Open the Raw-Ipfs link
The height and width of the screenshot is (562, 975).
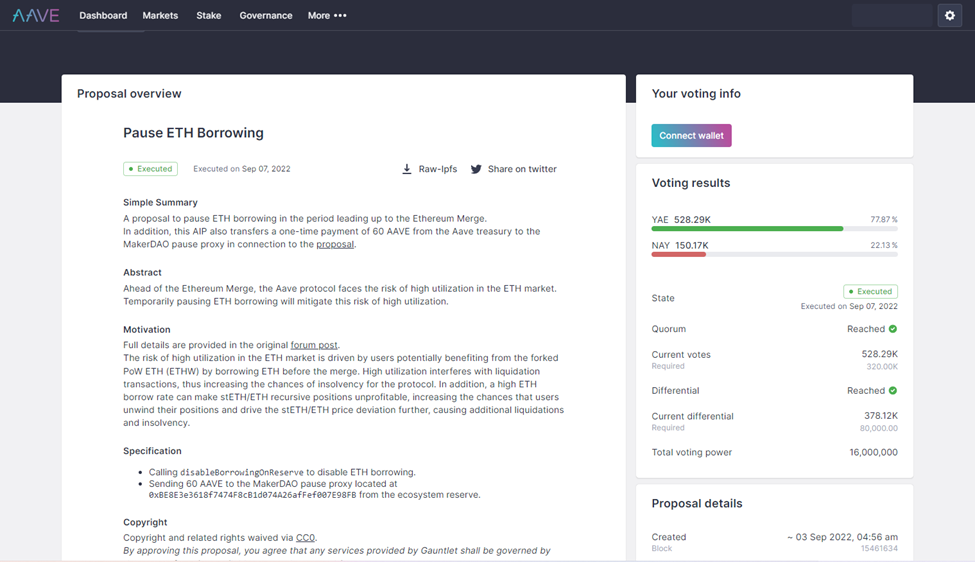point(438,169)
